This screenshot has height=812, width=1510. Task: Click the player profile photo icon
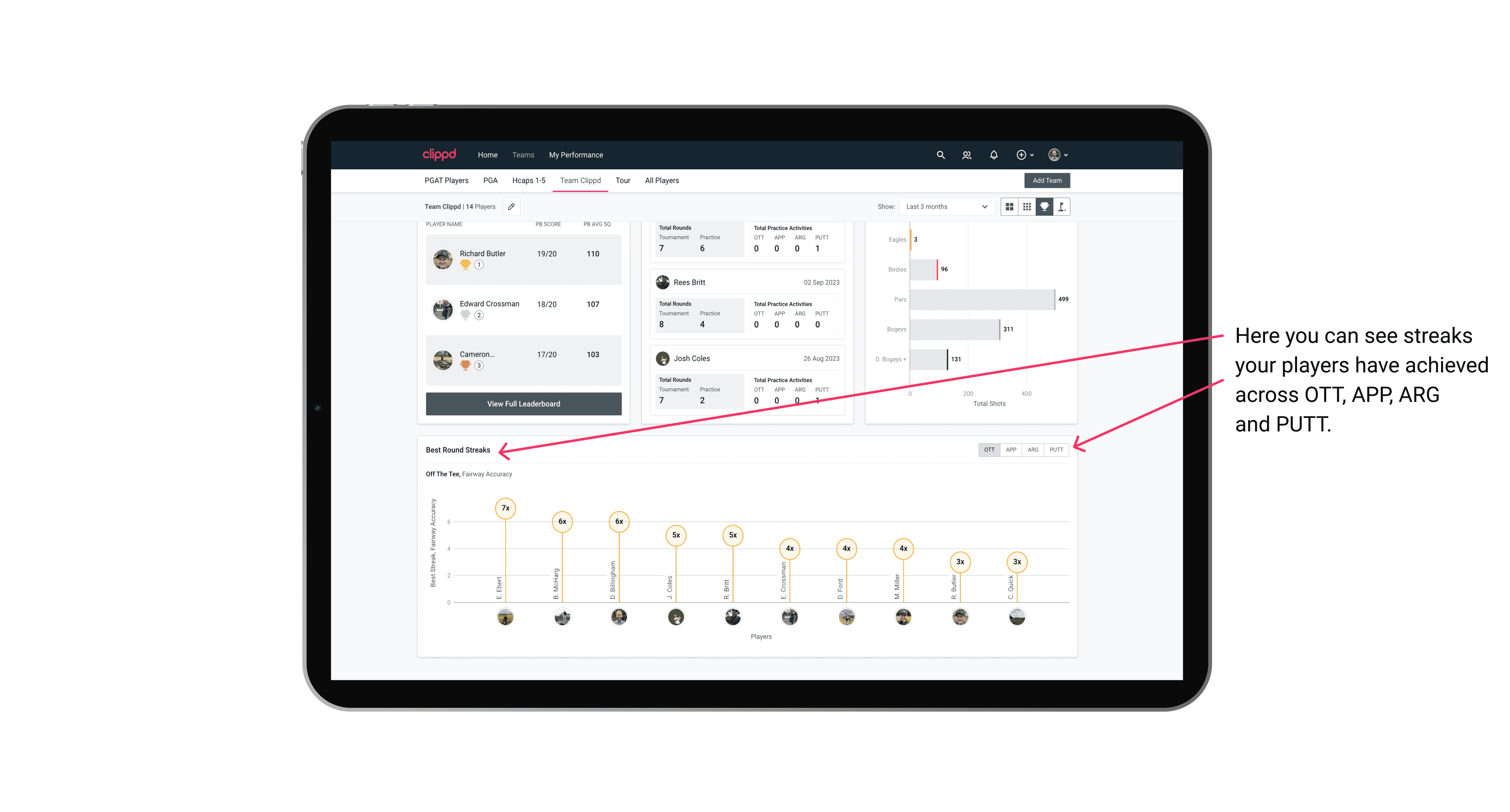[1054, 155]
